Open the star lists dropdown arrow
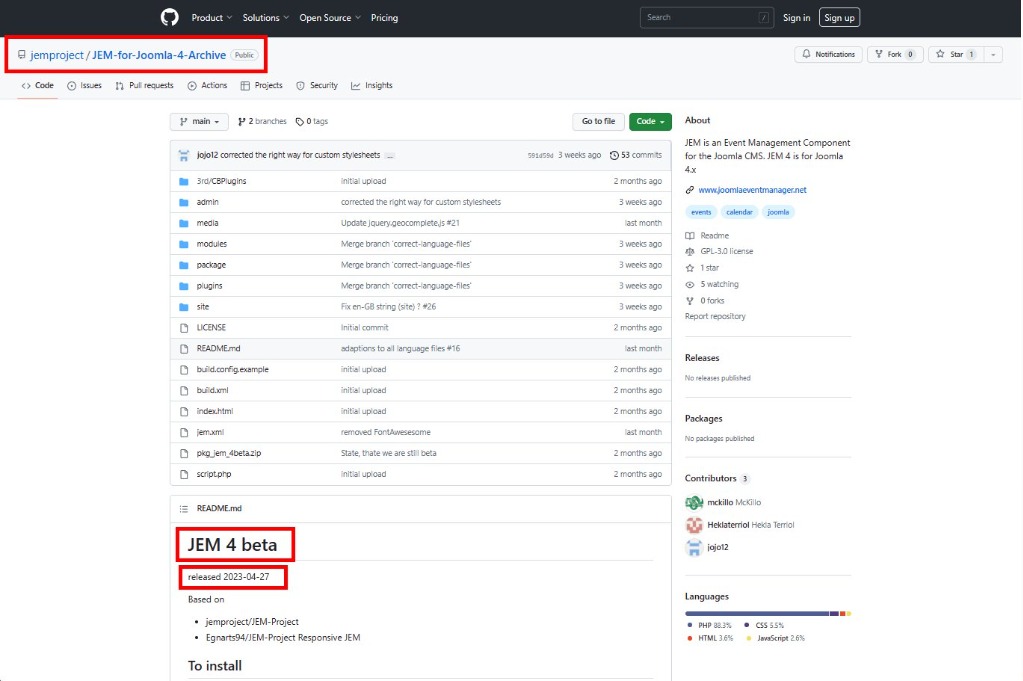 tap(993, 54)
